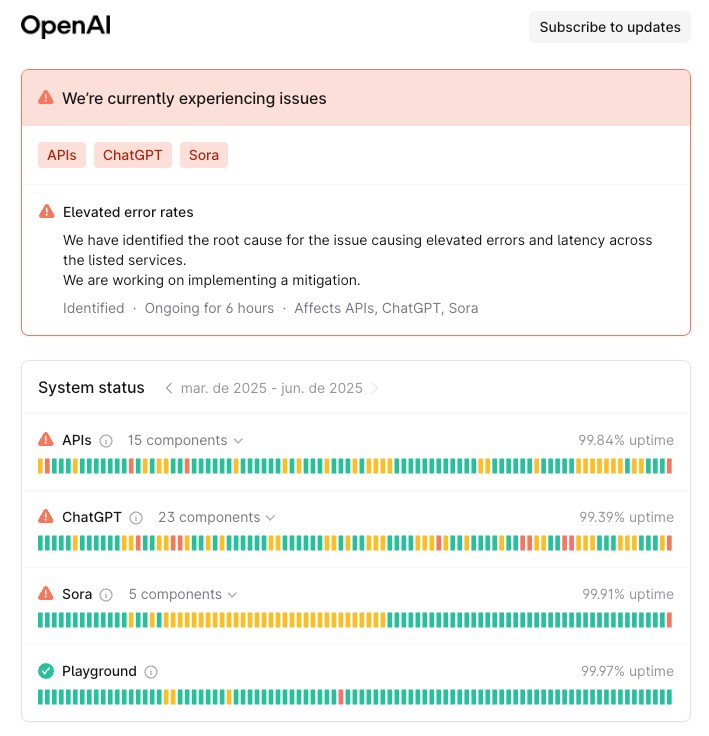
Task: Click the info icon next to ChatGPT
Action: click(136, 518)
